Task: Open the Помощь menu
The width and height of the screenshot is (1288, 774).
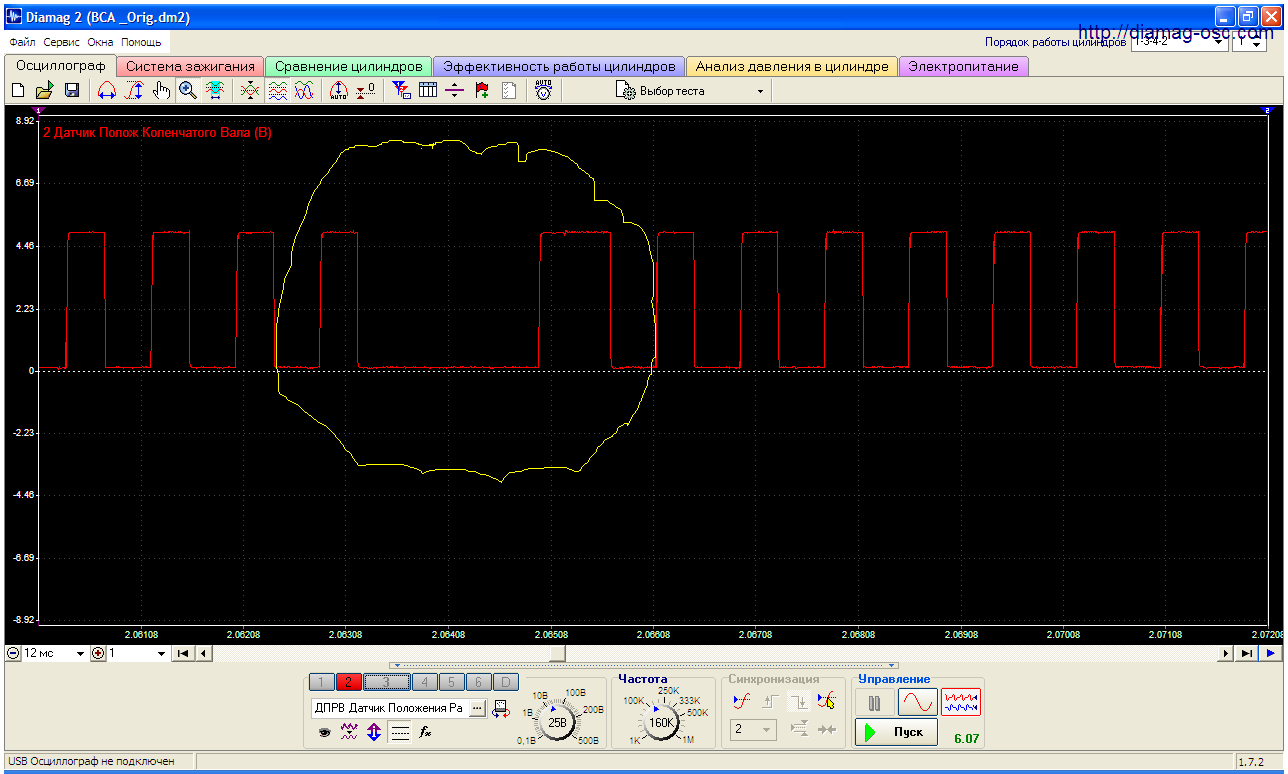Action: 141,43
